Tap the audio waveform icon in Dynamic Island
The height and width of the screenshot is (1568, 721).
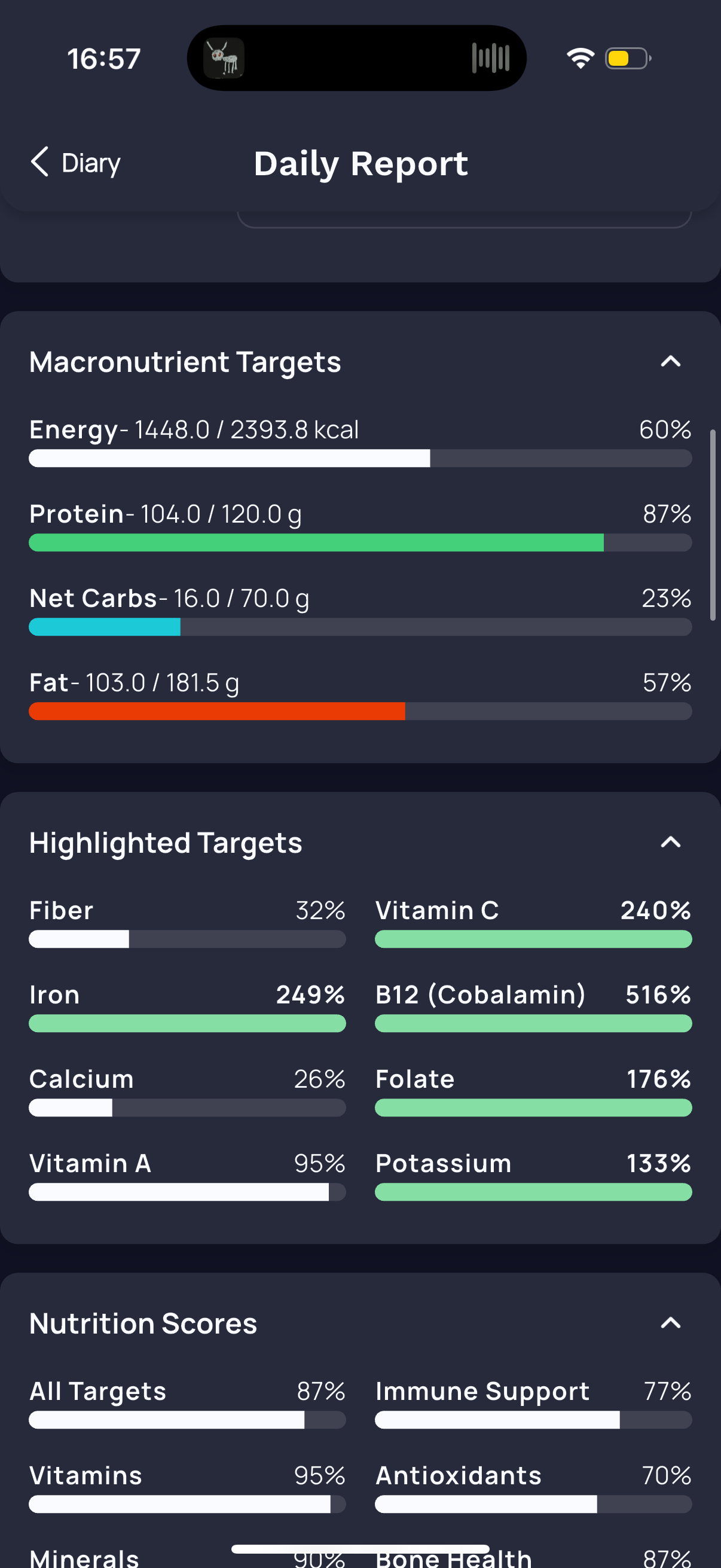click(490, 59)
